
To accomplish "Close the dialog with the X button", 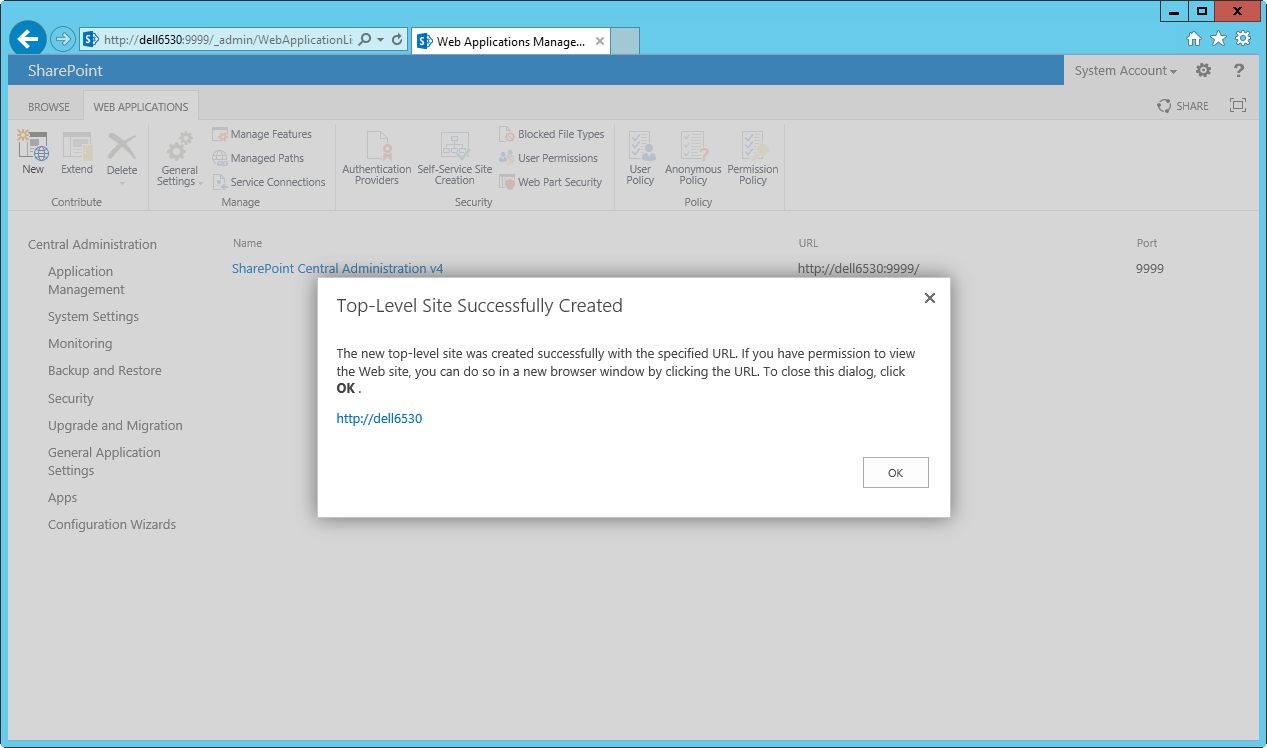I will (930, 298).
